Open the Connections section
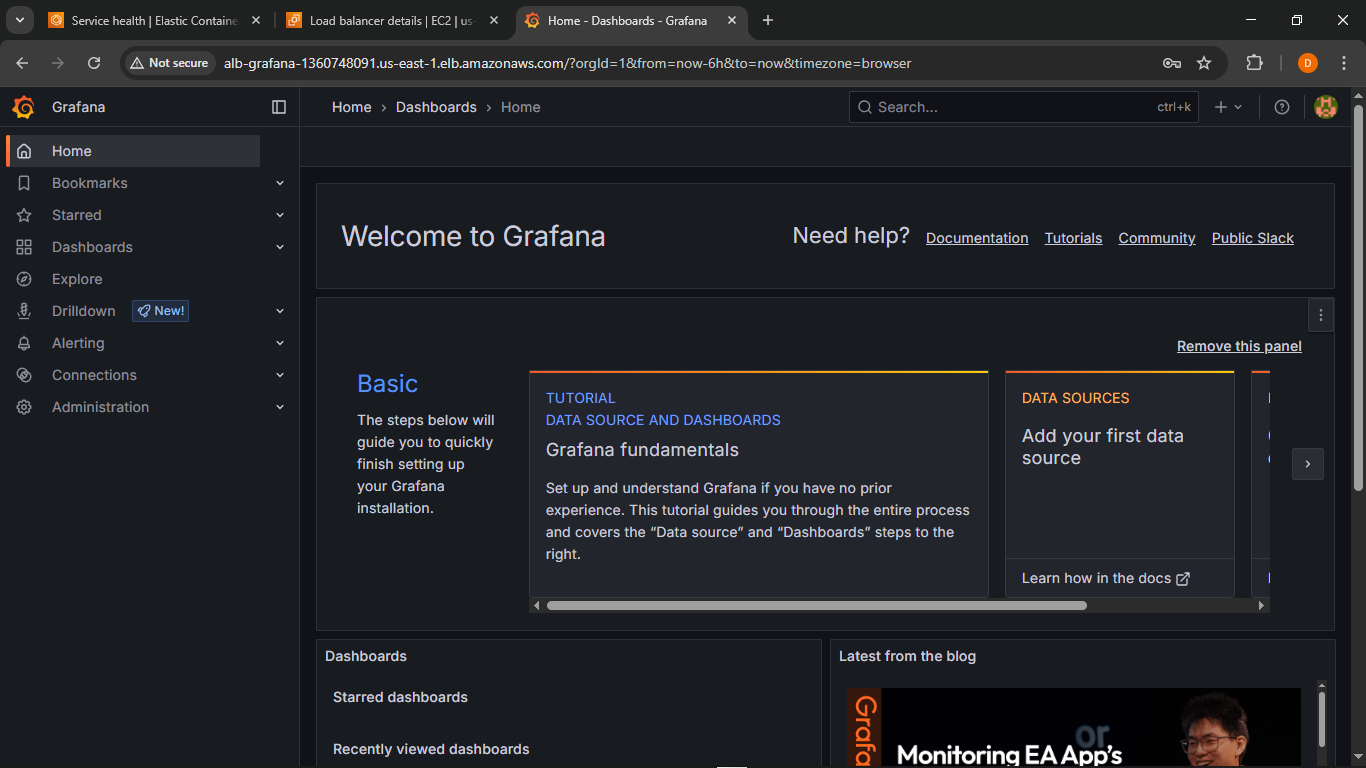This screenshot has height=768, width=1366. (x=93, y=374)
